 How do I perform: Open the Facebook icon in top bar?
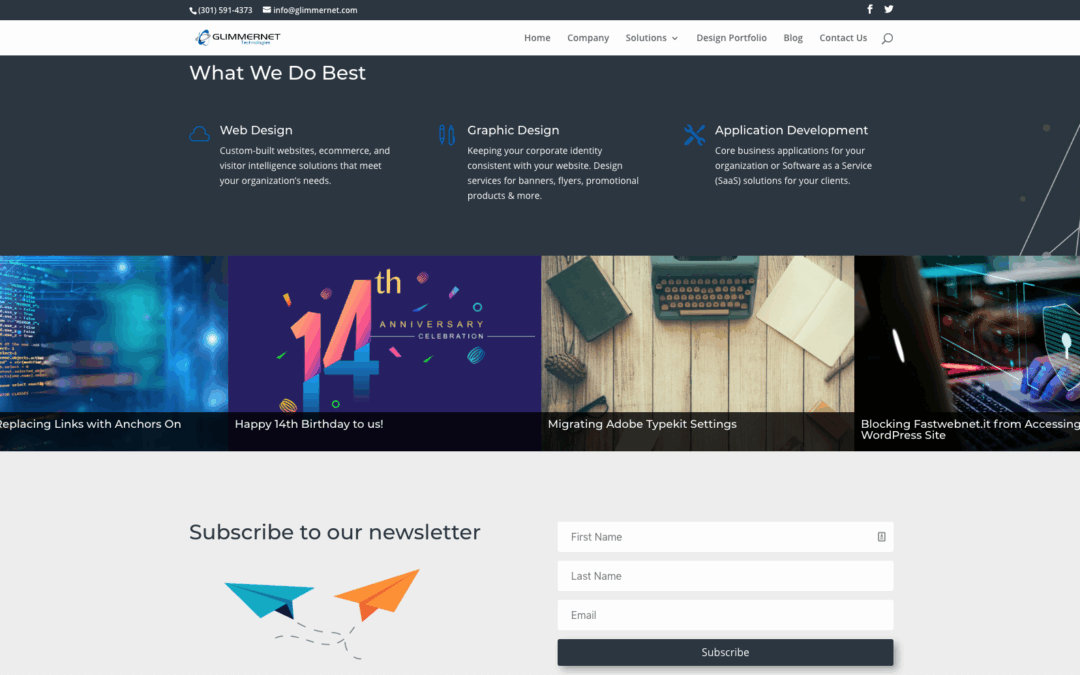tap(870, 10)
